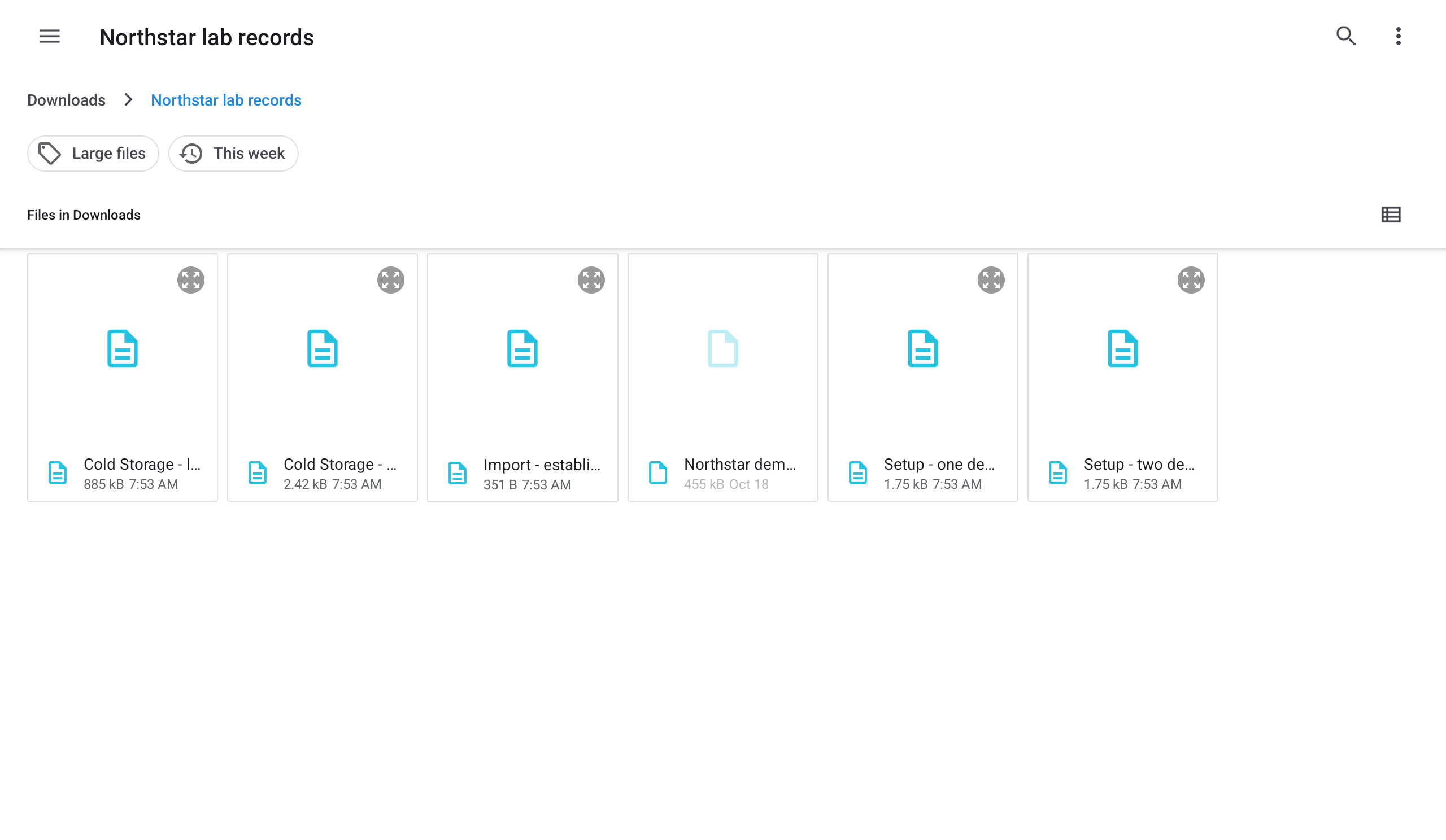Image resolution: width=1446 pixels, height=840 pixels.
Task: Expand preview of 2.42 kB Cold Storage file
Action: (390, 280)
